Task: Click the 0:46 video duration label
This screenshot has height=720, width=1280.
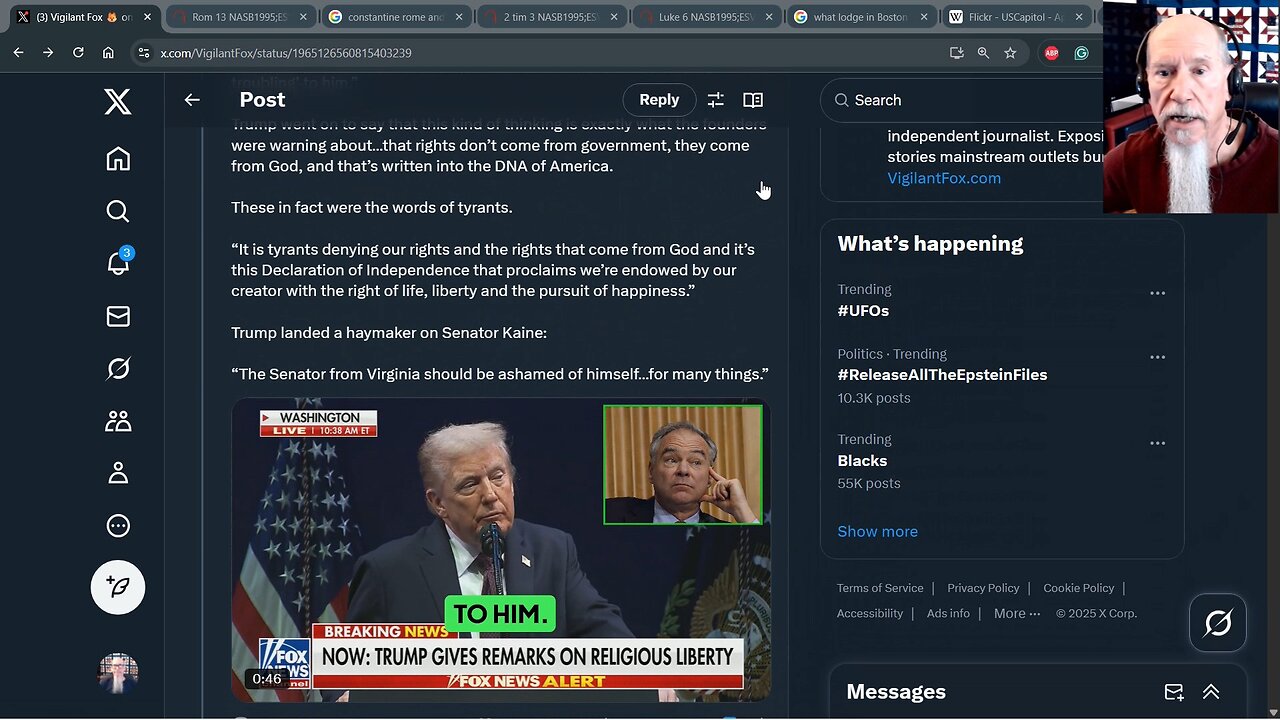Action: coord(267,679)
